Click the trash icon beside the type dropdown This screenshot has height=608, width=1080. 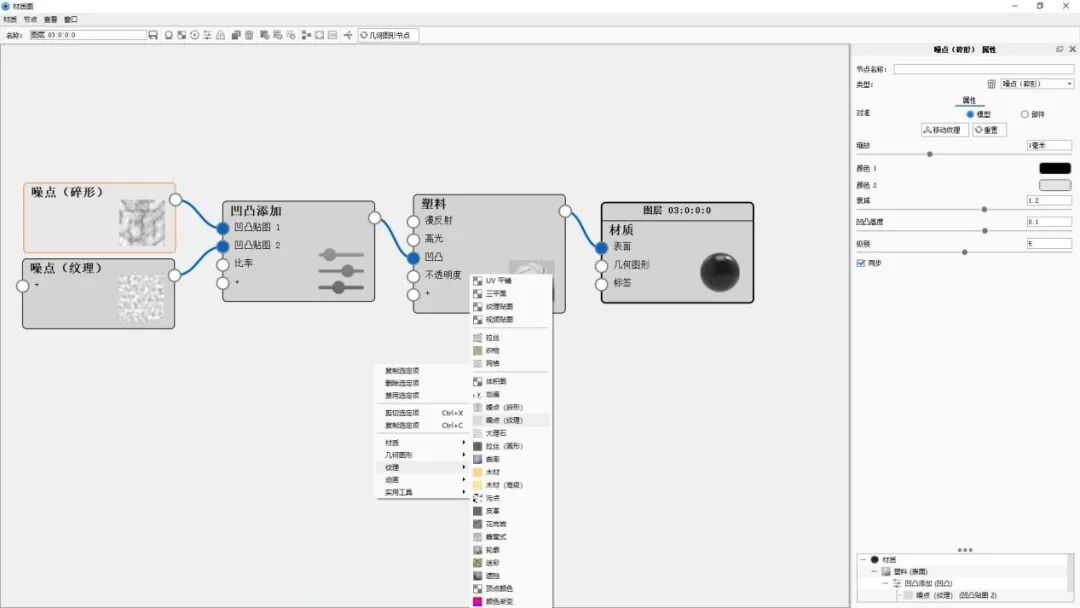click(990, 84)
